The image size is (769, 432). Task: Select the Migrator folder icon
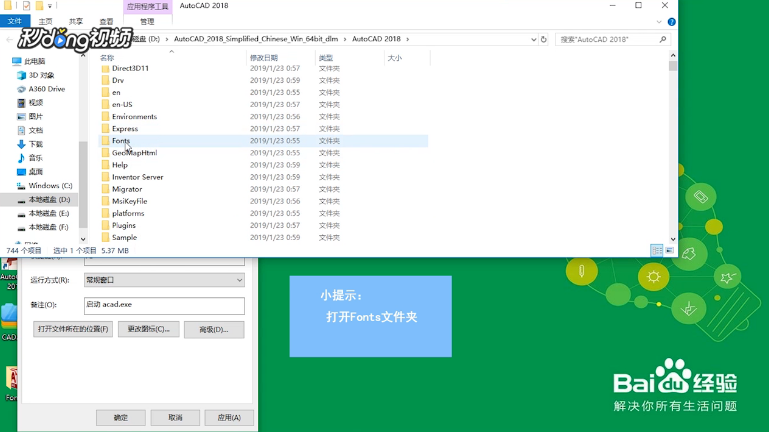(x=105, y=189)
